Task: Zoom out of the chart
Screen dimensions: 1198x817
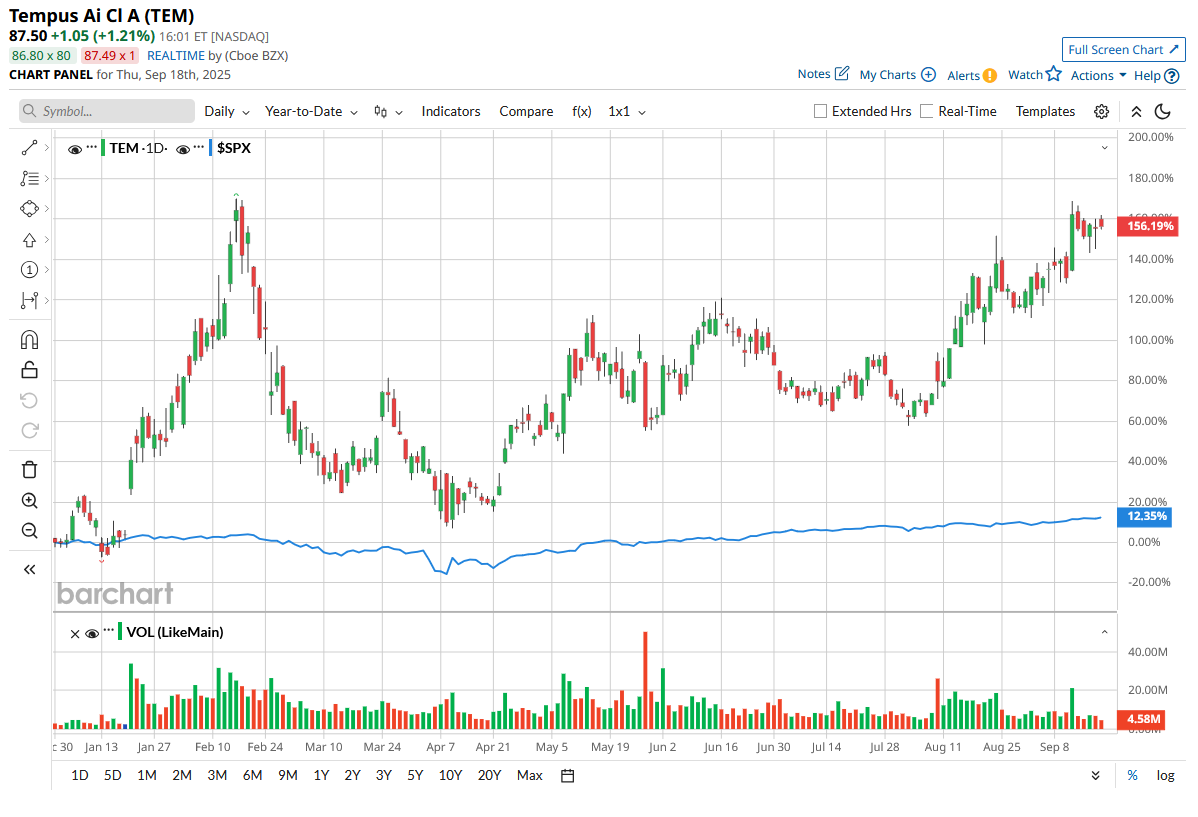Action: (x=29, y=530)
